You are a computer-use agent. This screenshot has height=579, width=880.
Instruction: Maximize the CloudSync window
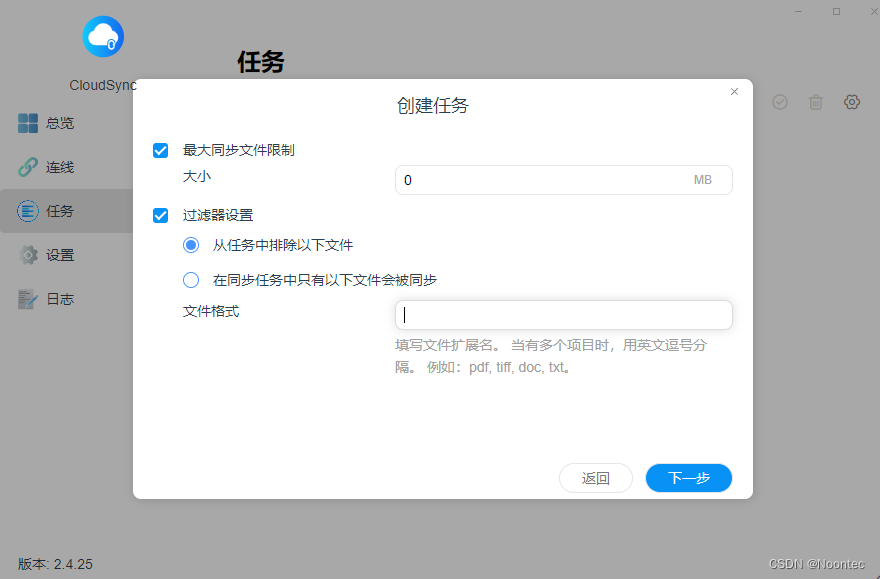(836, 12)
